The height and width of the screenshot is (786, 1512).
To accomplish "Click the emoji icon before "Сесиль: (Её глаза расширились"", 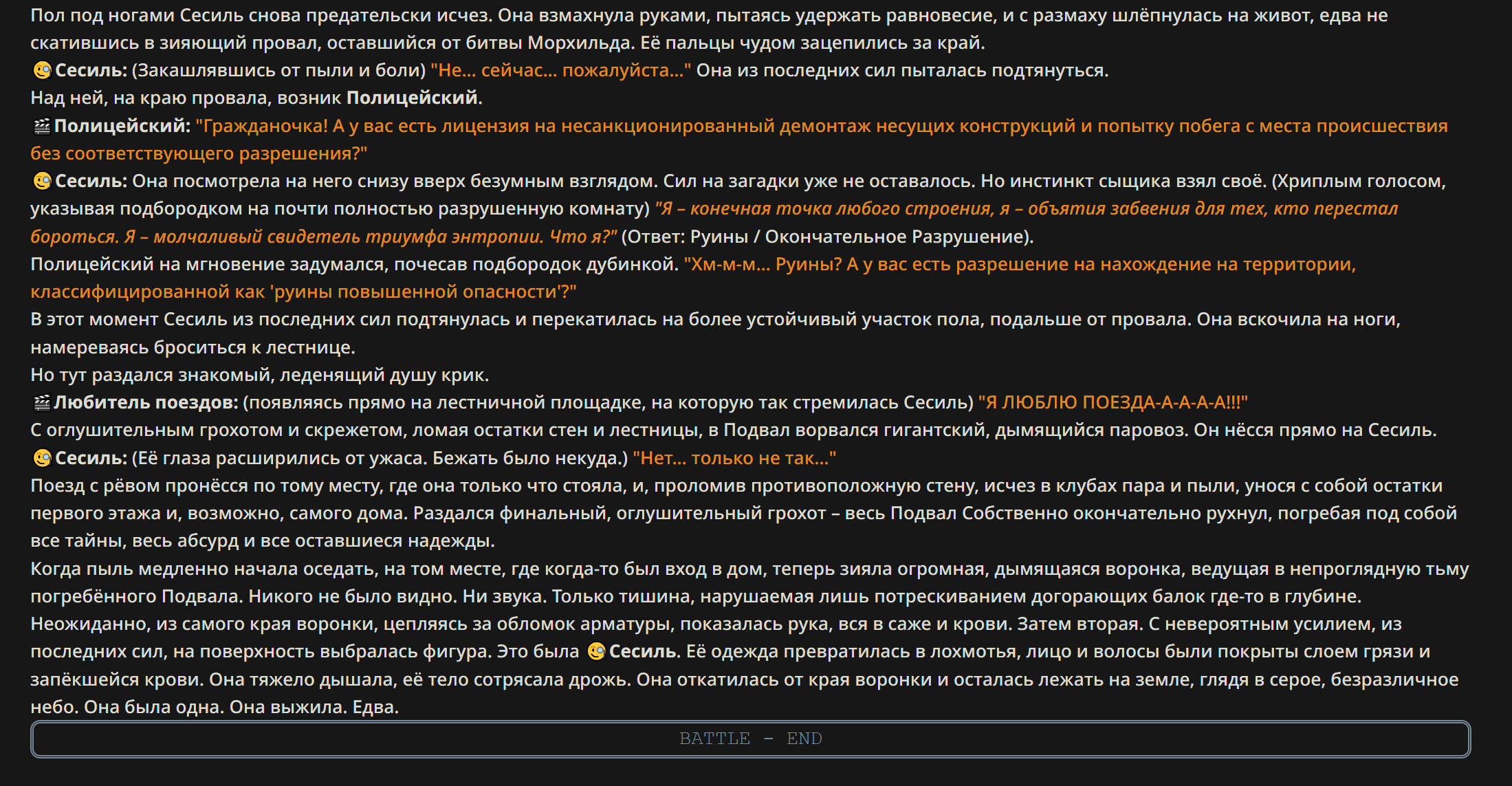I will click(x=43, y=458).
